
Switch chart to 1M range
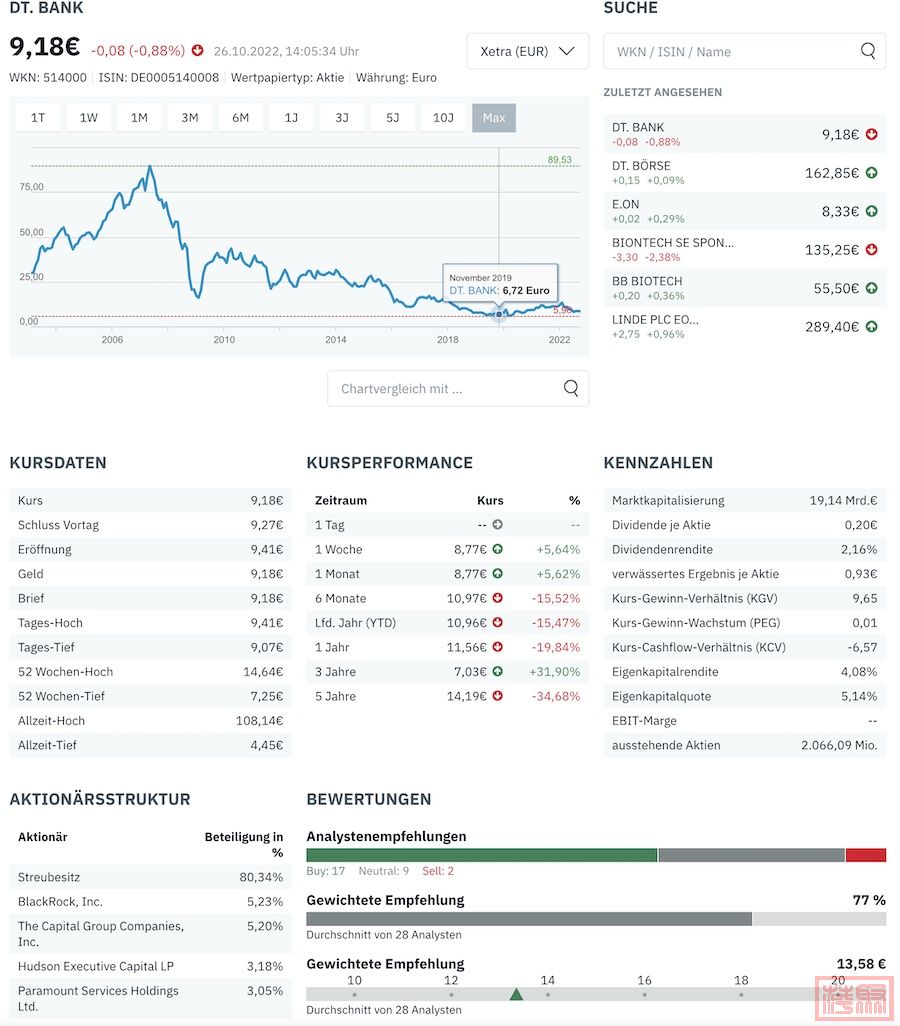139,118
